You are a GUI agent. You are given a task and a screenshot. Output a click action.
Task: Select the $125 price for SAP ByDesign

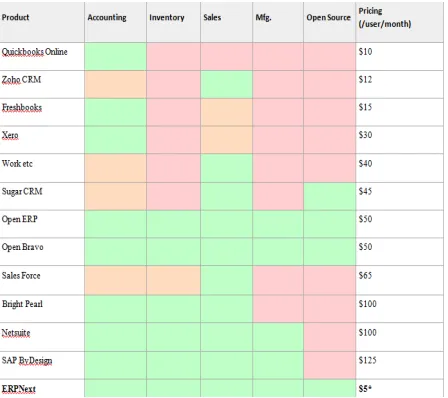pyautogui.click(x=368, y=360)
